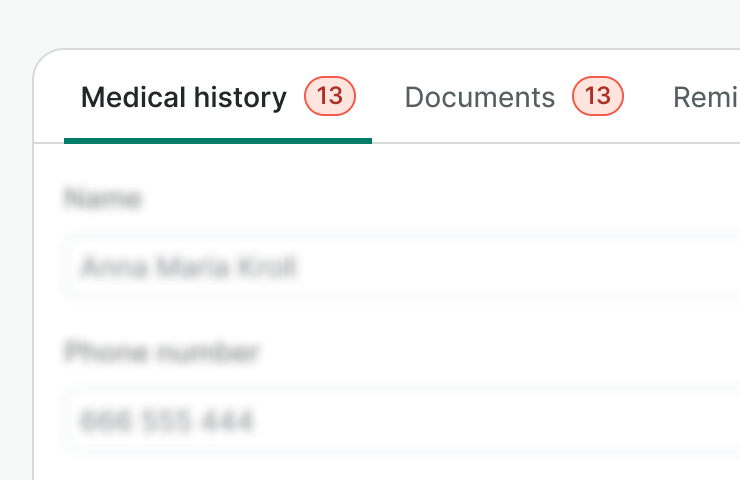The width and height of the screenshot is (740, 480).
Task: Switch to the Documents tab
Action: click(479, 97)
